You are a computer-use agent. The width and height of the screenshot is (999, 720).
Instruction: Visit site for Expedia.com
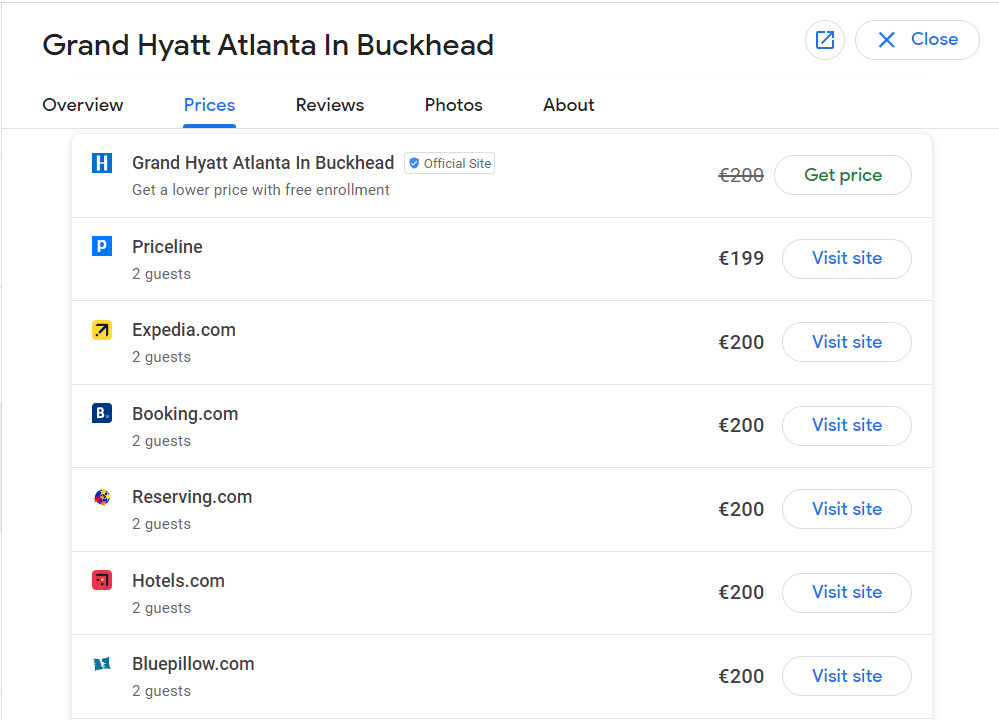click(847, 342)
